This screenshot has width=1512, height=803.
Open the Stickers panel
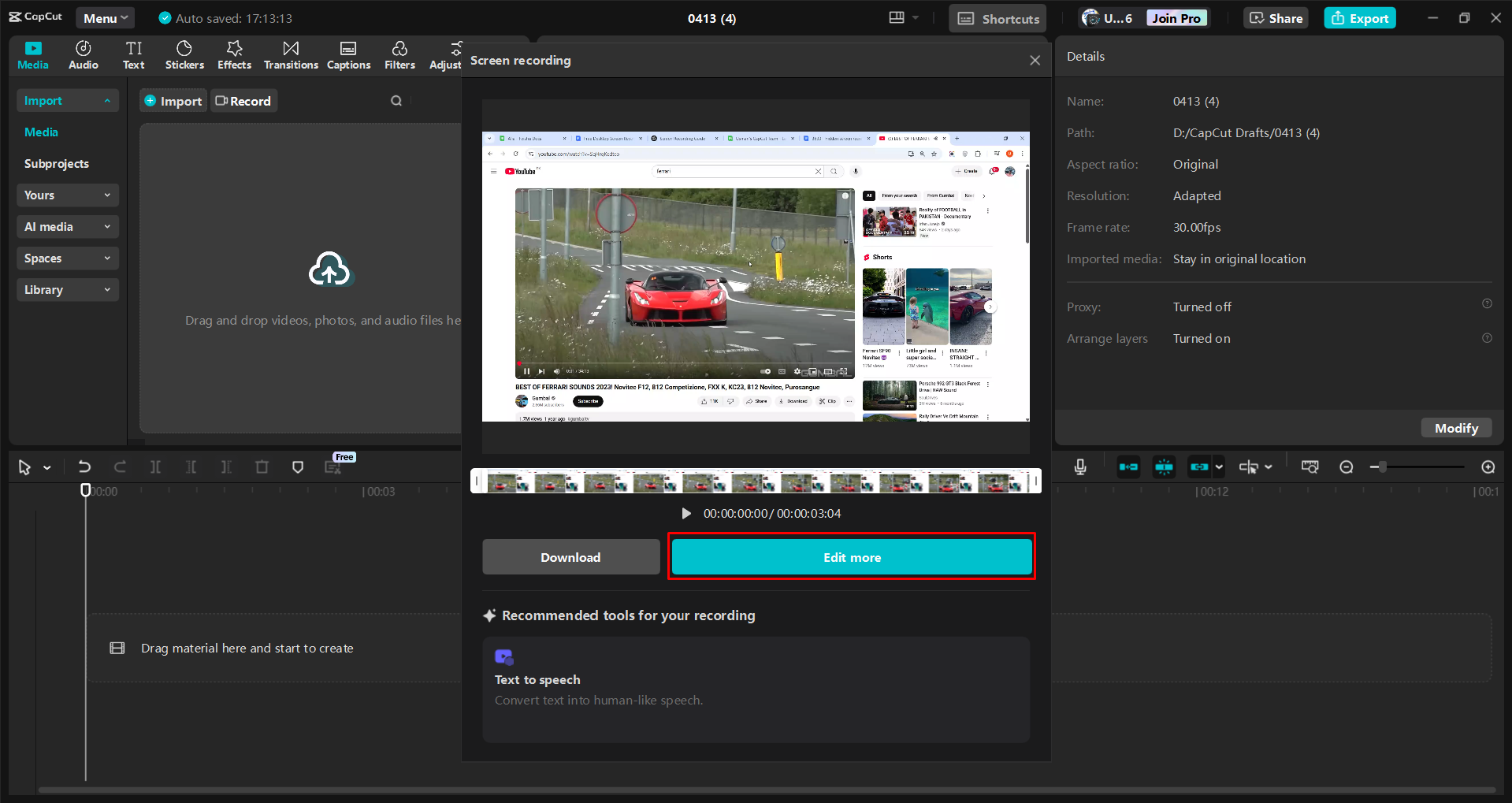point(184,54)
